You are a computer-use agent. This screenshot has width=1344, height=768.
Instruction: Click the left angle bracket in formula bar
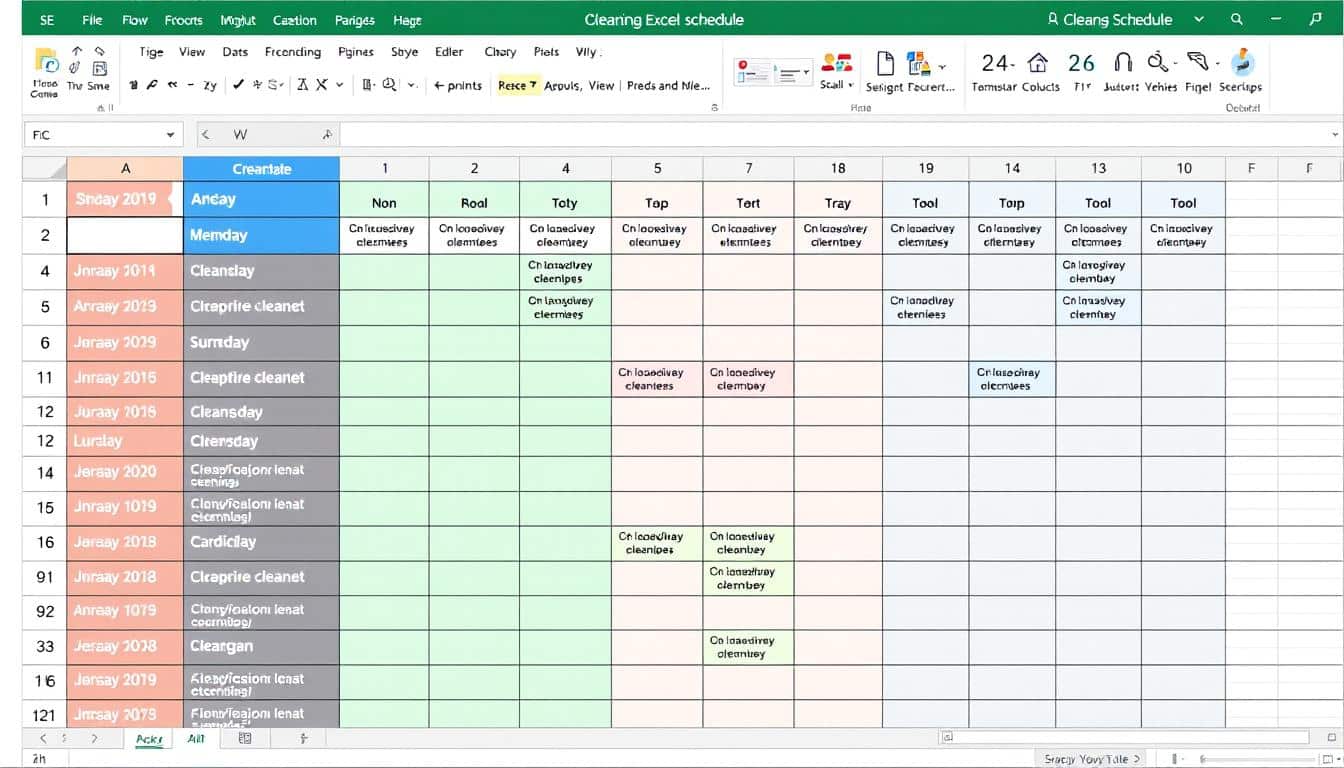(x=205, y=134)
